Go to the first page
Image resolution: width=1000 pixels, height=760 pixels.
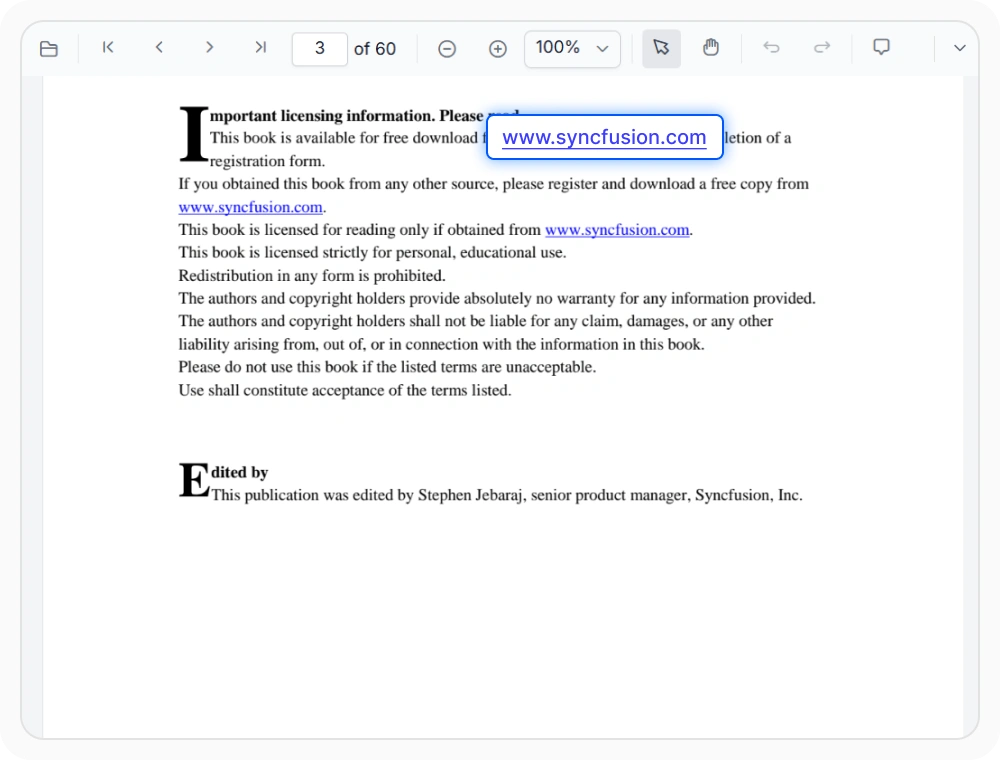coord(108,48)
